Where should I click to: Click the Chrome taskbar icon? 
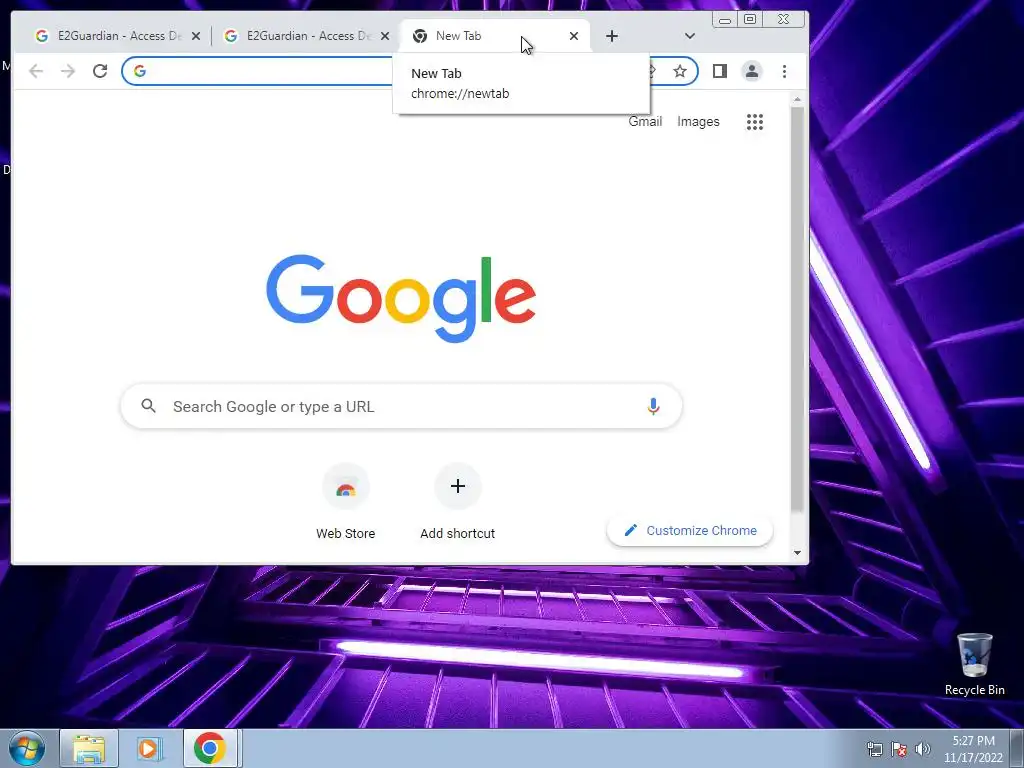pyautogui.click(x=210, y=748)
